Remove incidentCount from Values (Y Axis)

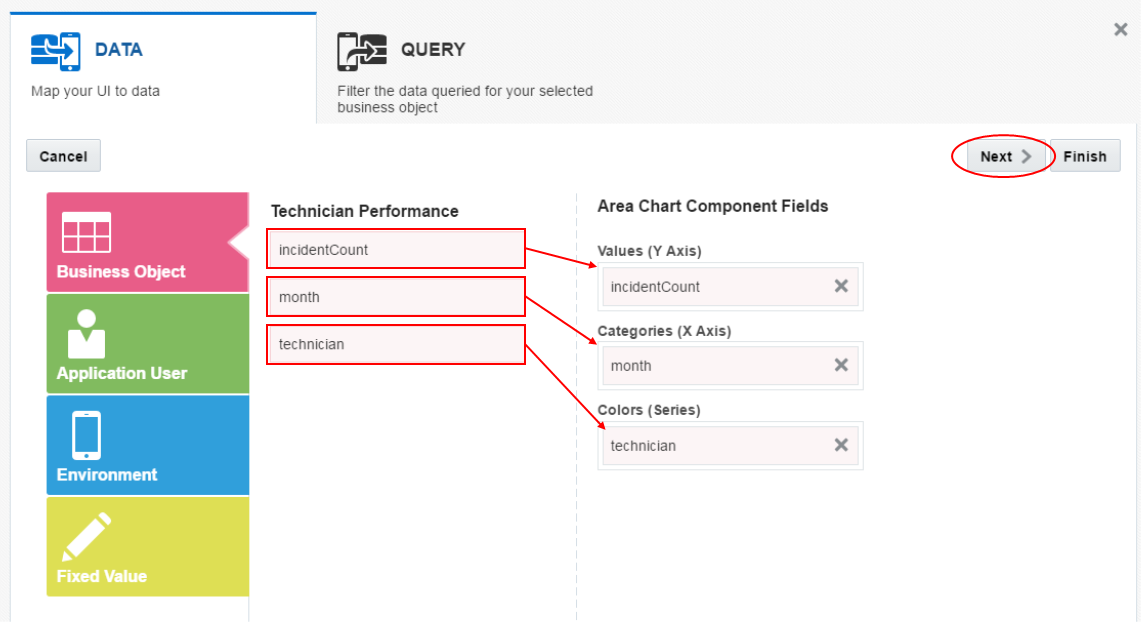[x=841, y=287]
